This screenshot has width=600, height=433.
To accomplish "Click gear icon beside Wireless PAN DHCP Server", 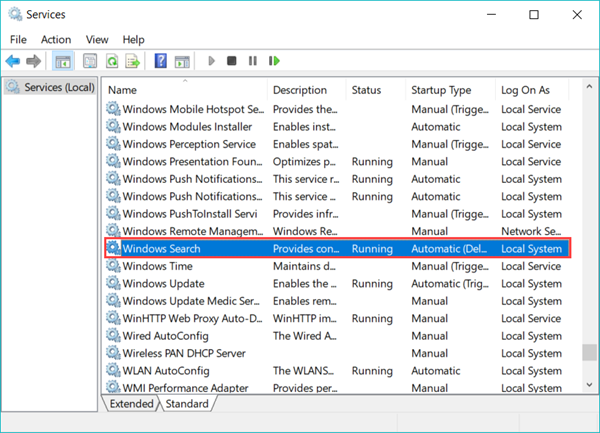I will tap(113, 352).
